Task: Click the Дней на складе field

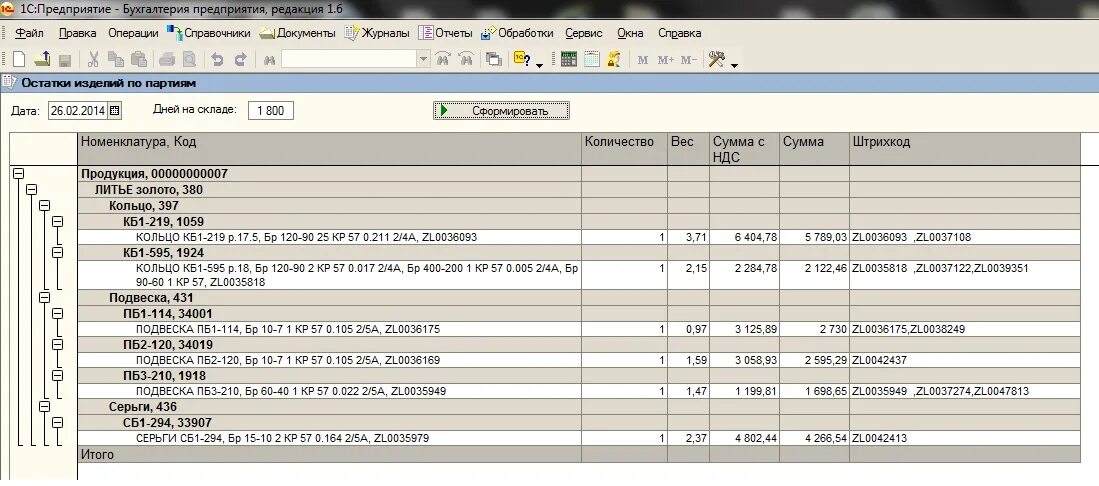Action: coord(271,111)
